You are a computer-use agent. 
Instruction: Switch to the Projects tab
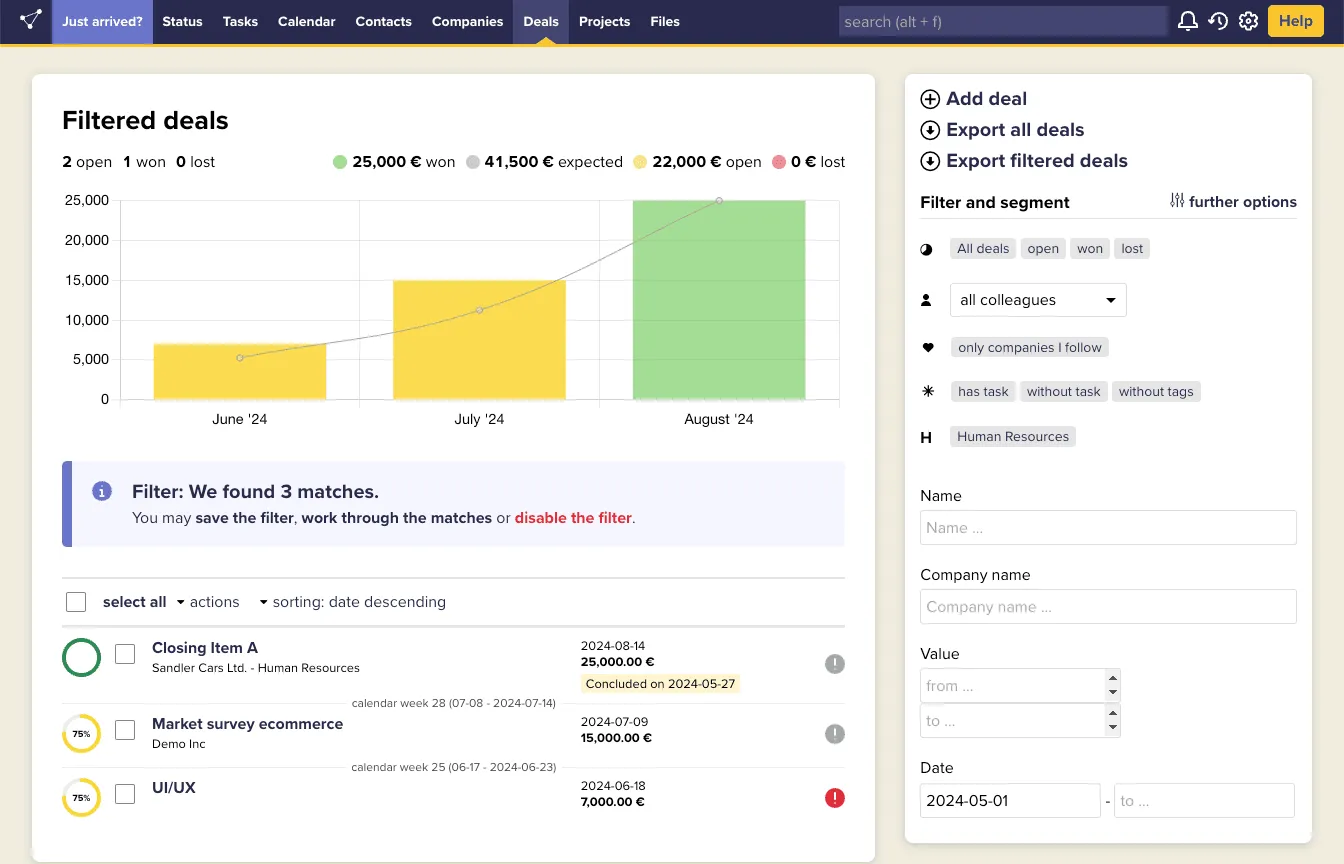click(604, 21)
